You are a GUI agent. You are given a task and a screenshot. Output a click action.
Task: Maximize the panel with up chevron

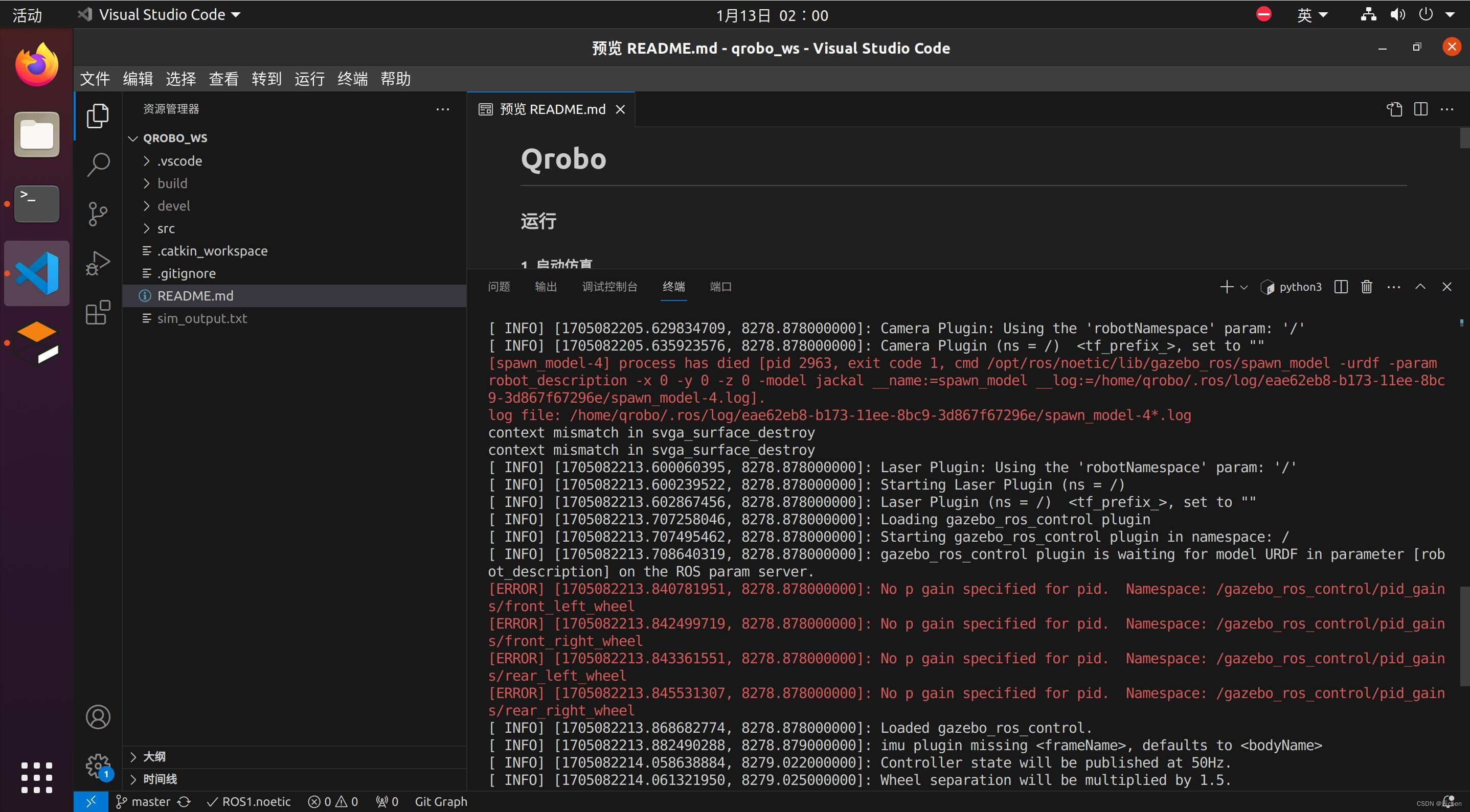pyautogui.click(x=1420, y=287)
